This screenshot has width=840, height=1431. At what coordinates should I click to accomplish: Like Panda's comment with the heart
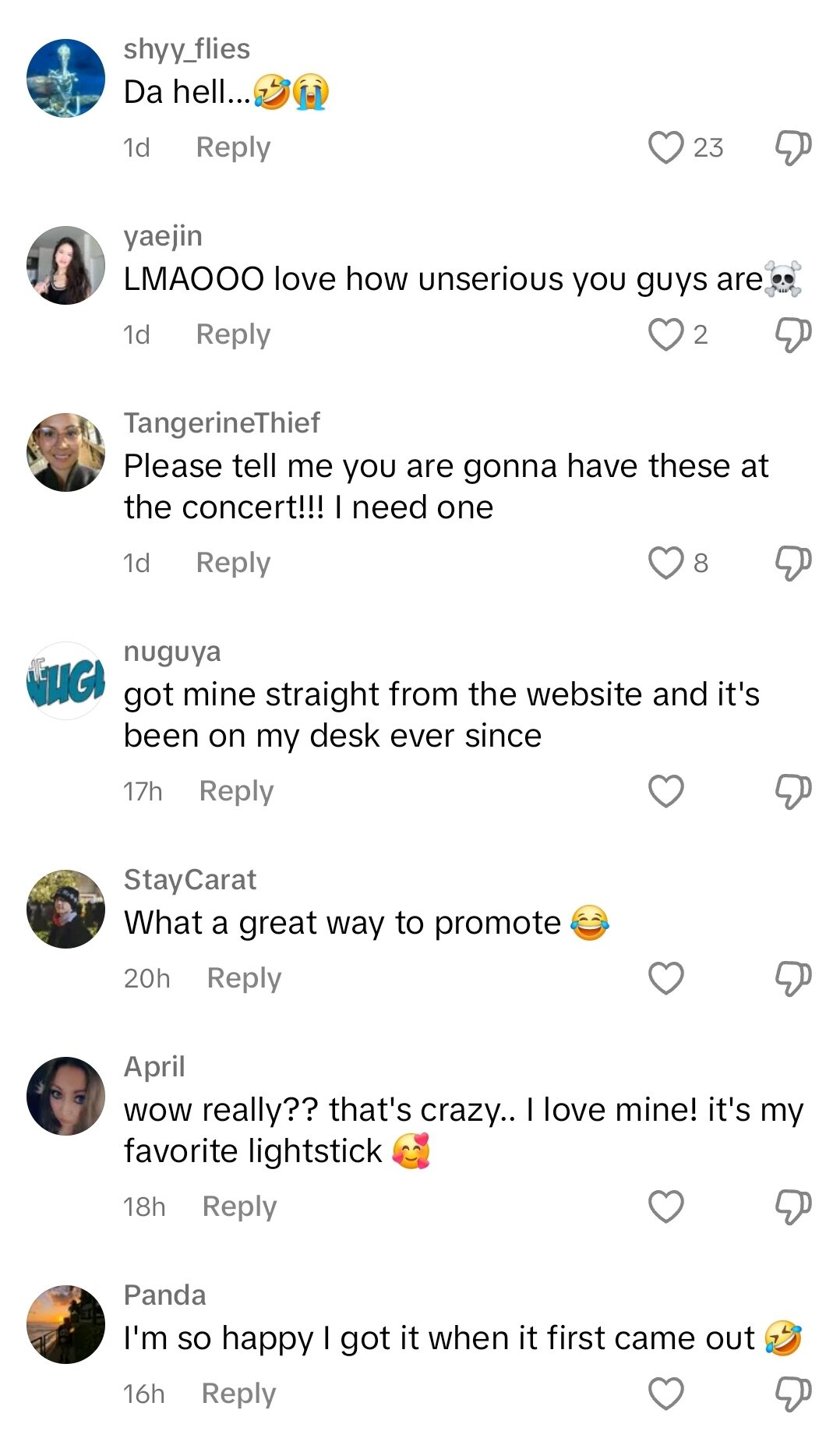[667, 1394]
